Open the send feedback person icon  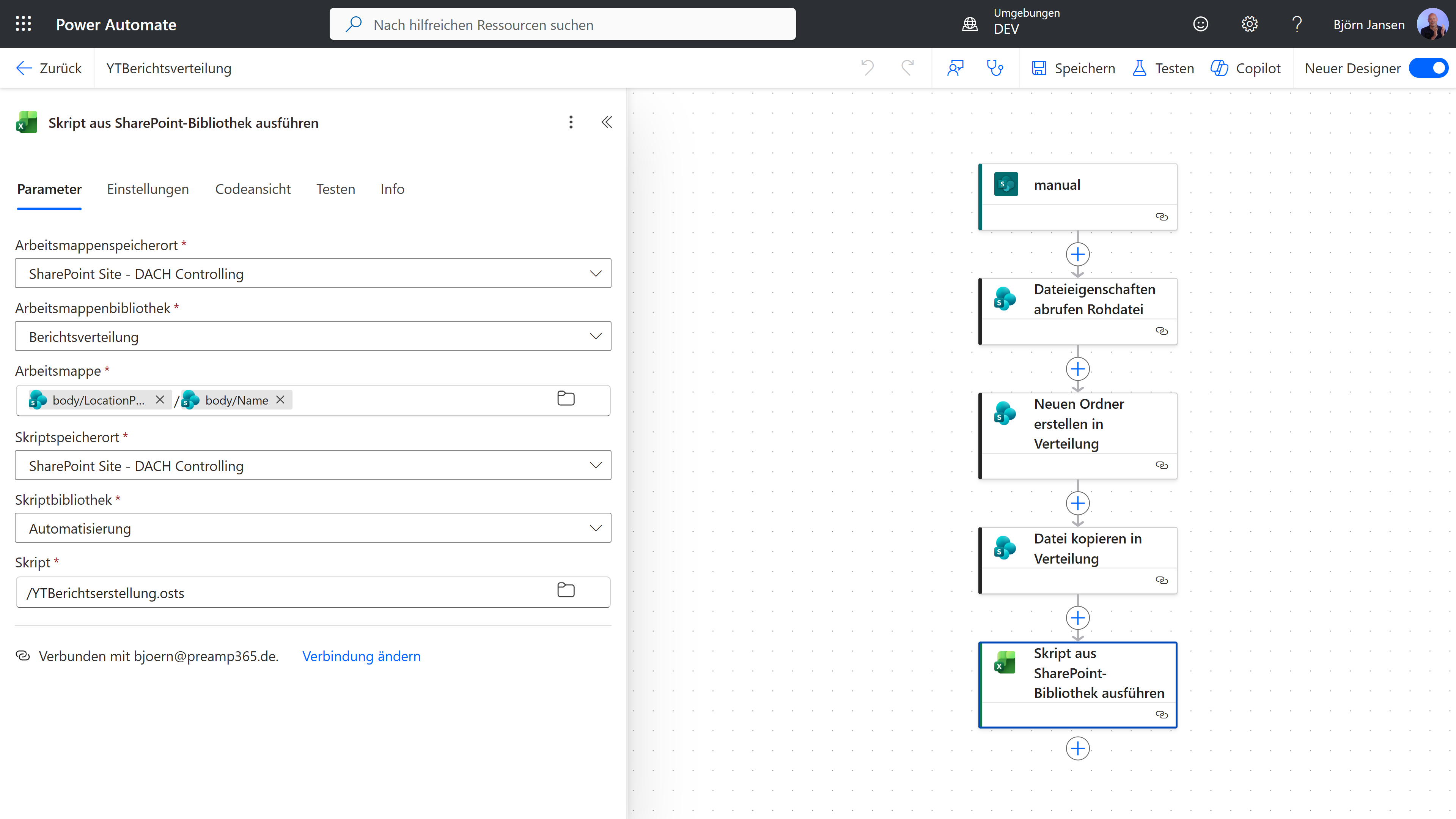(x=955, y=68)
